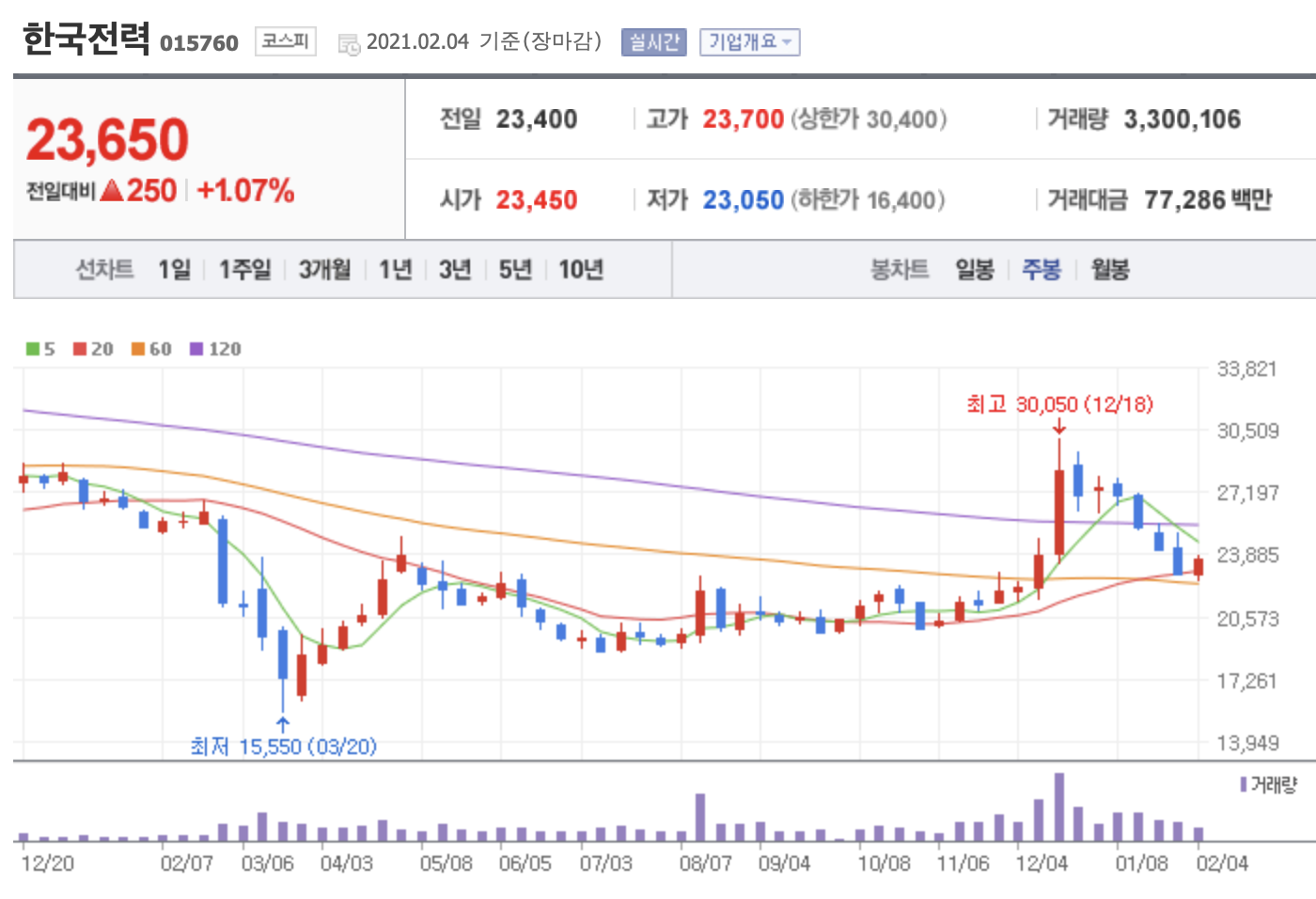The height and width of the screenshot is (899, 1316).
Task: Click the 최고 30,050 (12/18) marker
Action: (1059, 404)
